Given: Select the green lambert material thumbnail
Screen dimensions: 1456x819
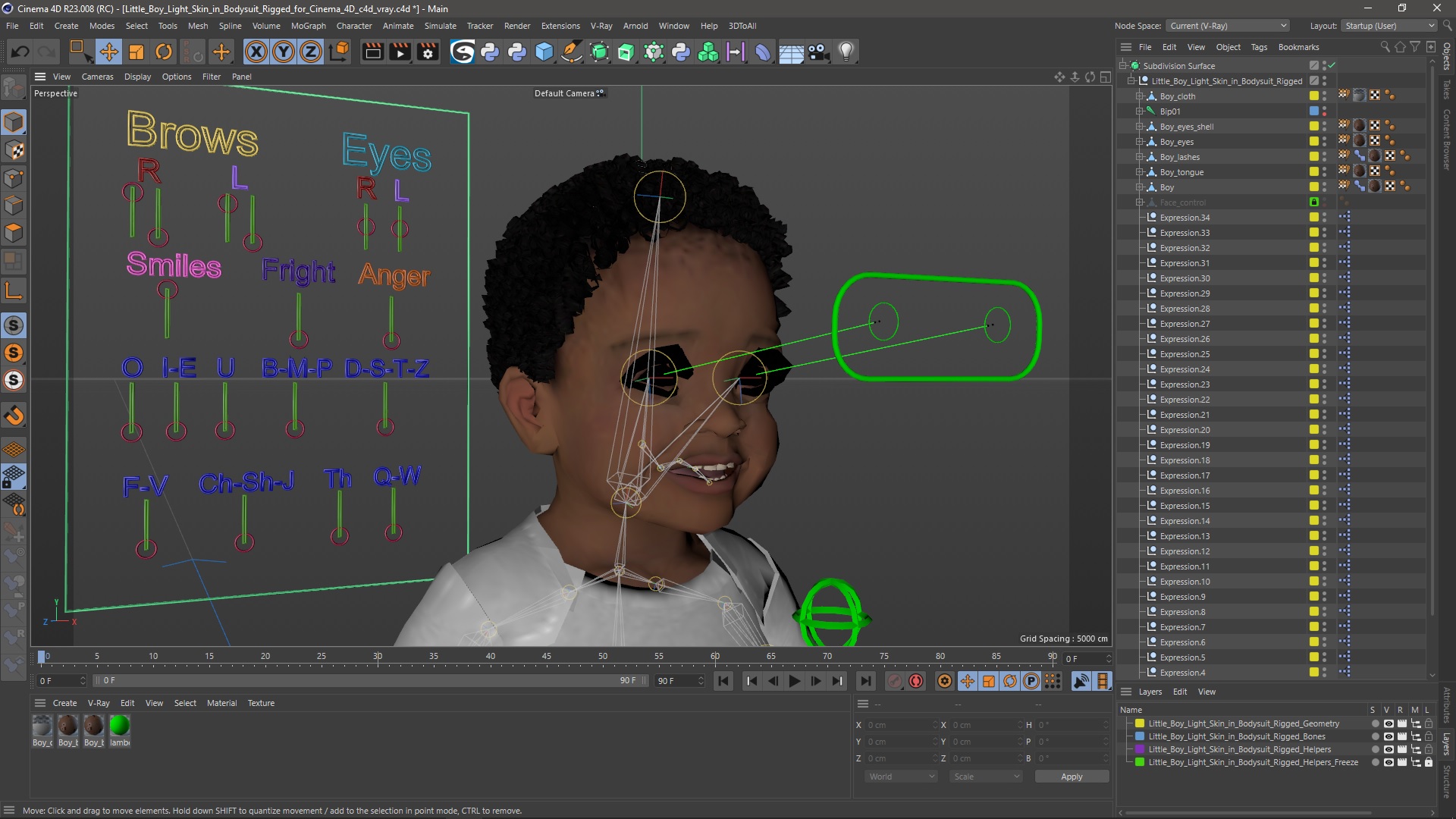Looking at the screenshot, I should pos(119,726).
